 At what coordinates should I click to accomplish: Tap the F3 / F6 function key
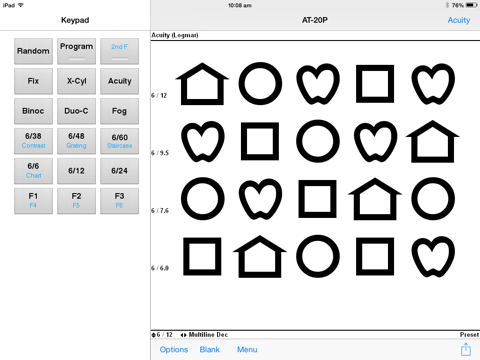[x=119, y=201]
